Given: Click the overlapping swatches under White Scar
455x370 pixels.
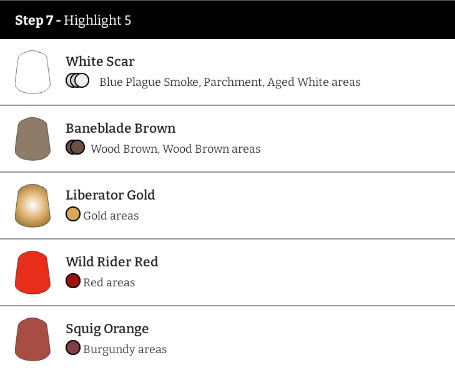Looking at the screenshot, I should pyautogui.click(x=77, y=81).
